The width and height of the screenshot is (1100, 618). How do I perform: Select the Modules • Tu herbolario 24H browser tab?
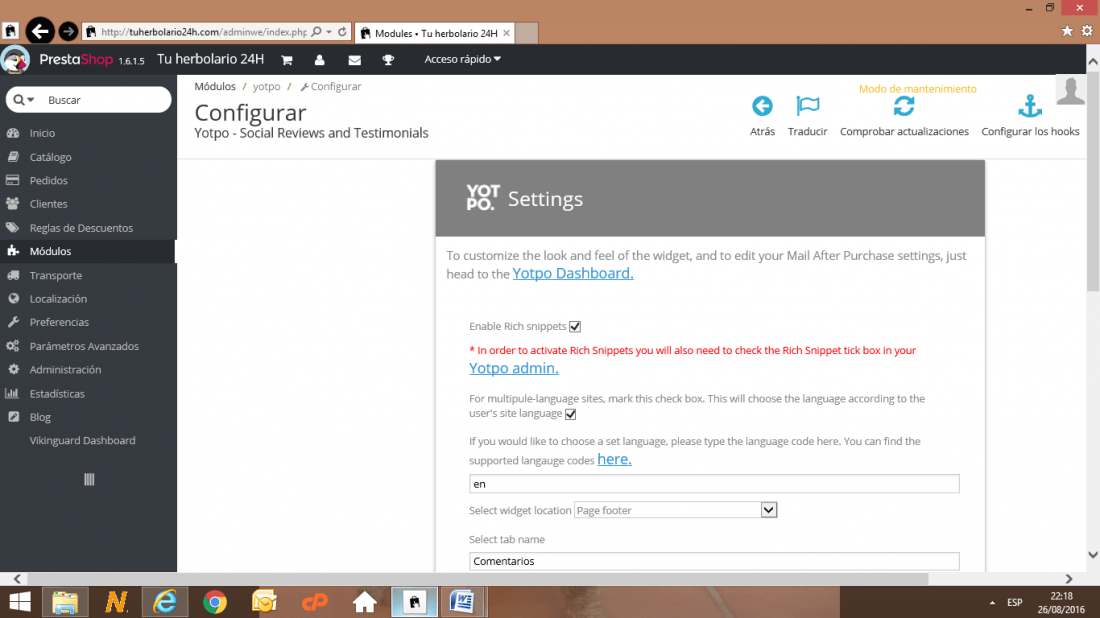(435, 33)
